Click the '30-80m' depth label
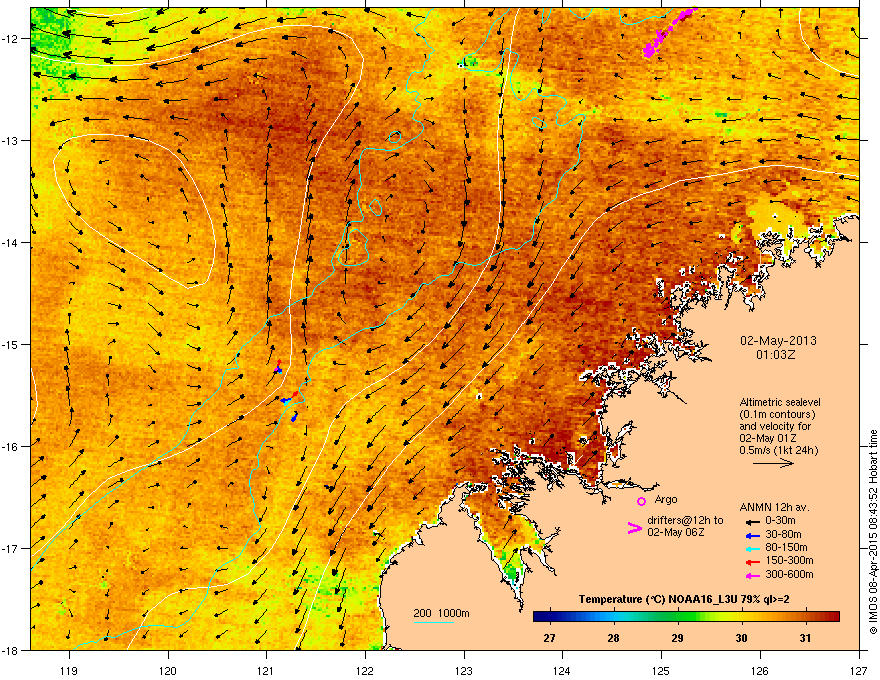 coord(783,535)
